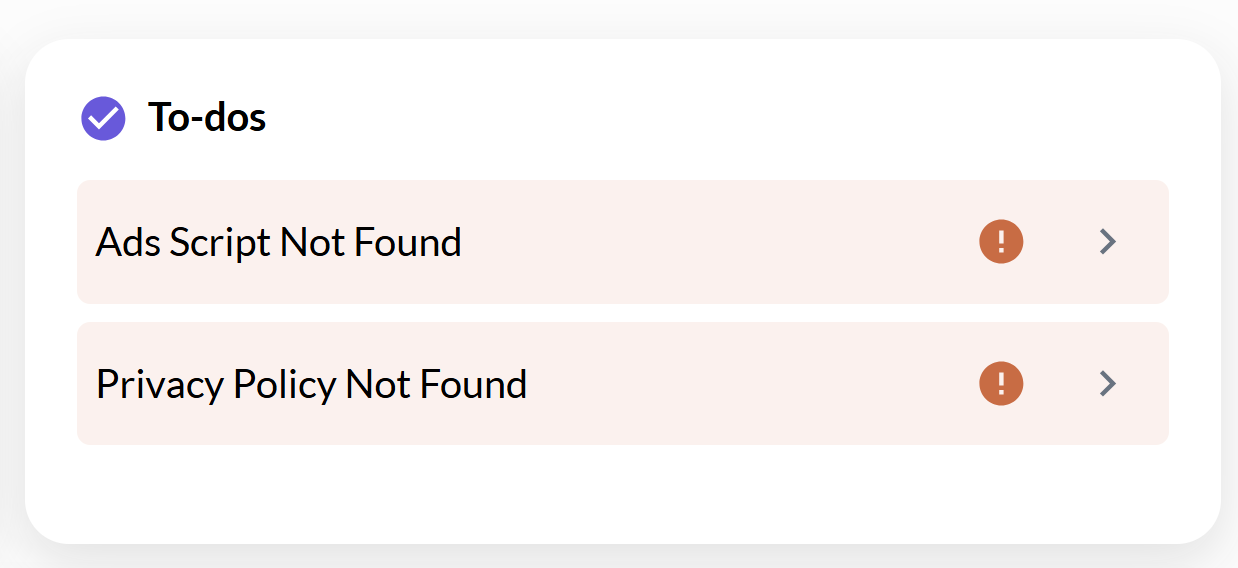Expand the Privacy Policy Not Found chevron
This screenshot has width=1238, height=568.
(1107, 384)
